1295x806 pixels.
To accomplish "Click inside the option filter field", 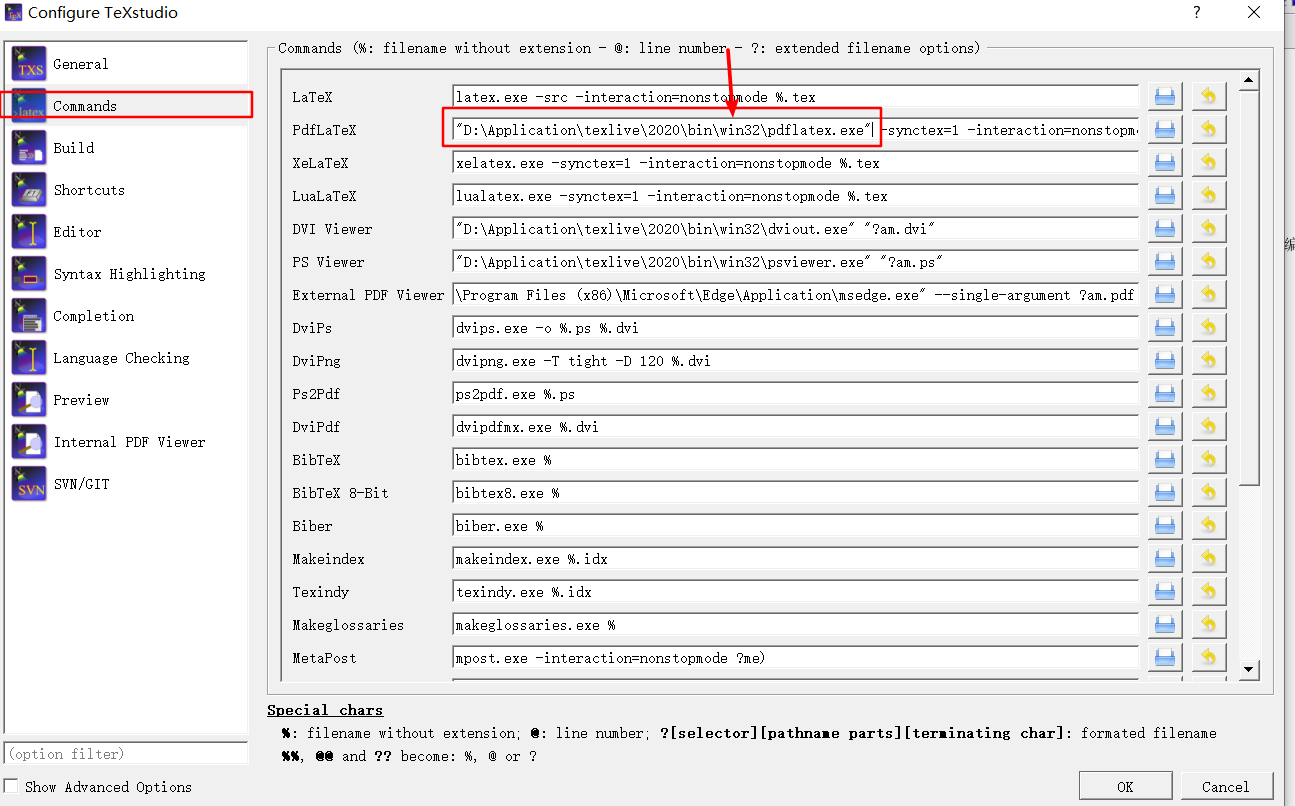I will click(125, 752).
